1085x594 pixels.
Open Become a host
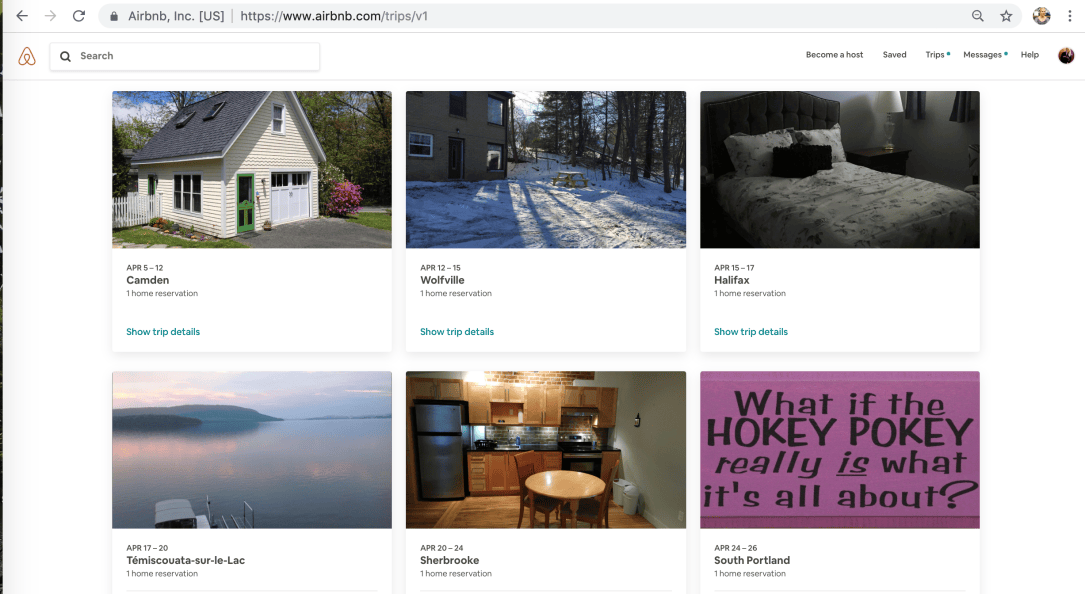tap(834, 55)
